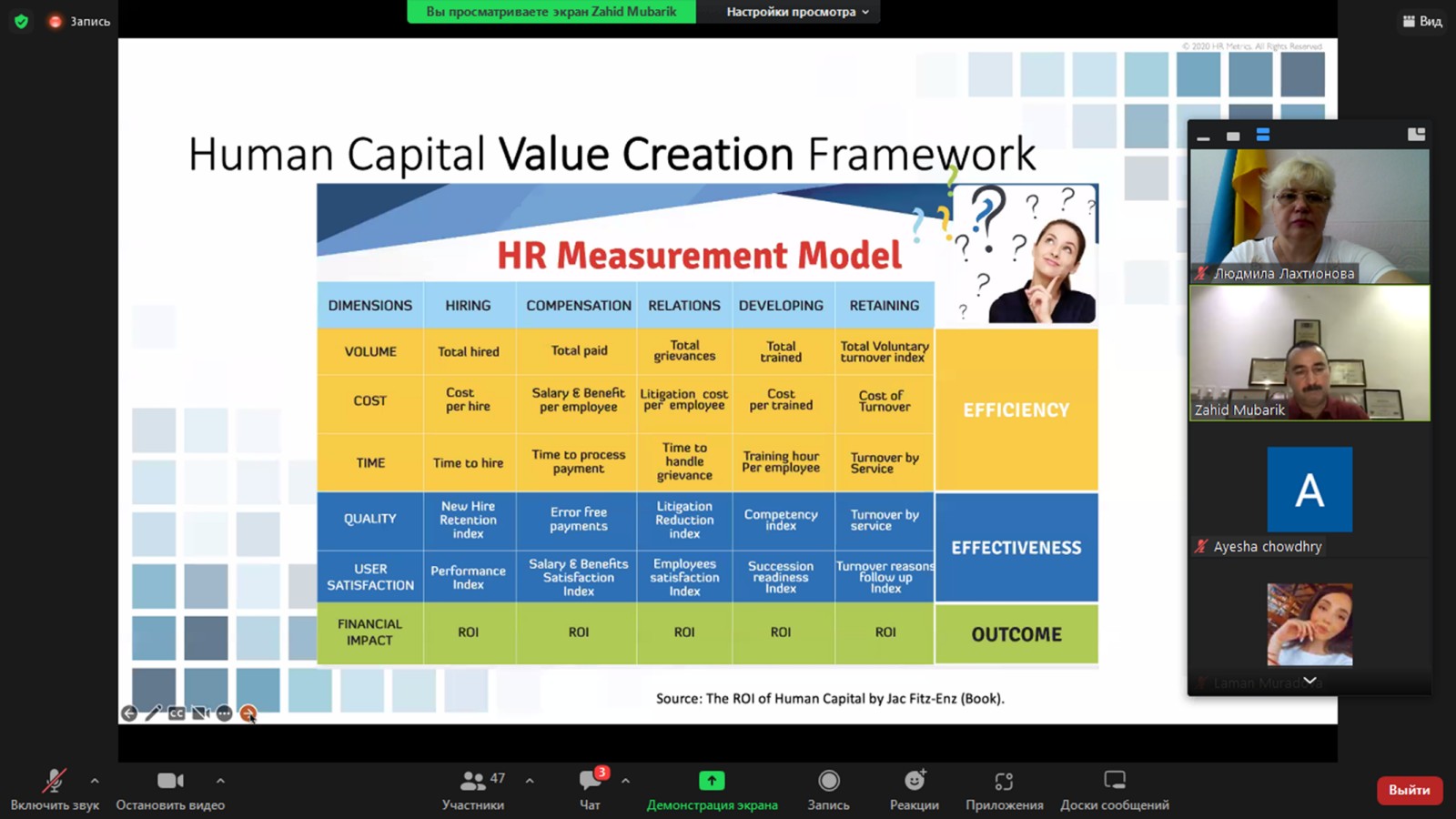Viewport: 1456px width, 819px height.
Task: Expand audio options arrow beside microphone
Action: click(95, 781)
